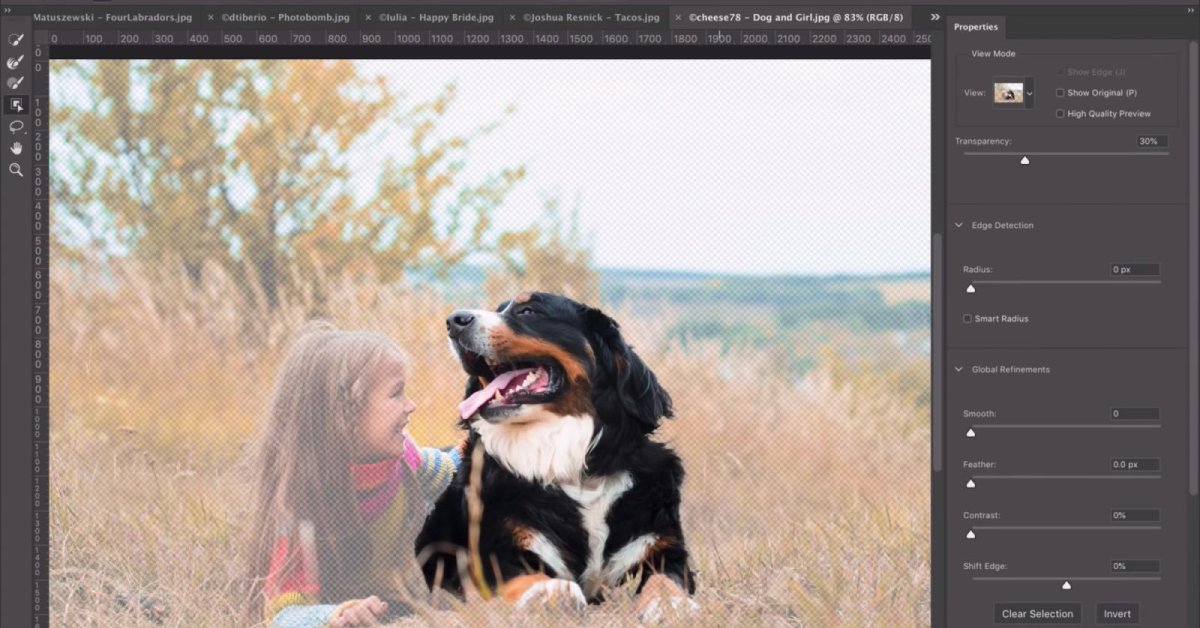Collapse the Global Refinements section
This screenshot has height=628, width=1200.
pos(959,369)
